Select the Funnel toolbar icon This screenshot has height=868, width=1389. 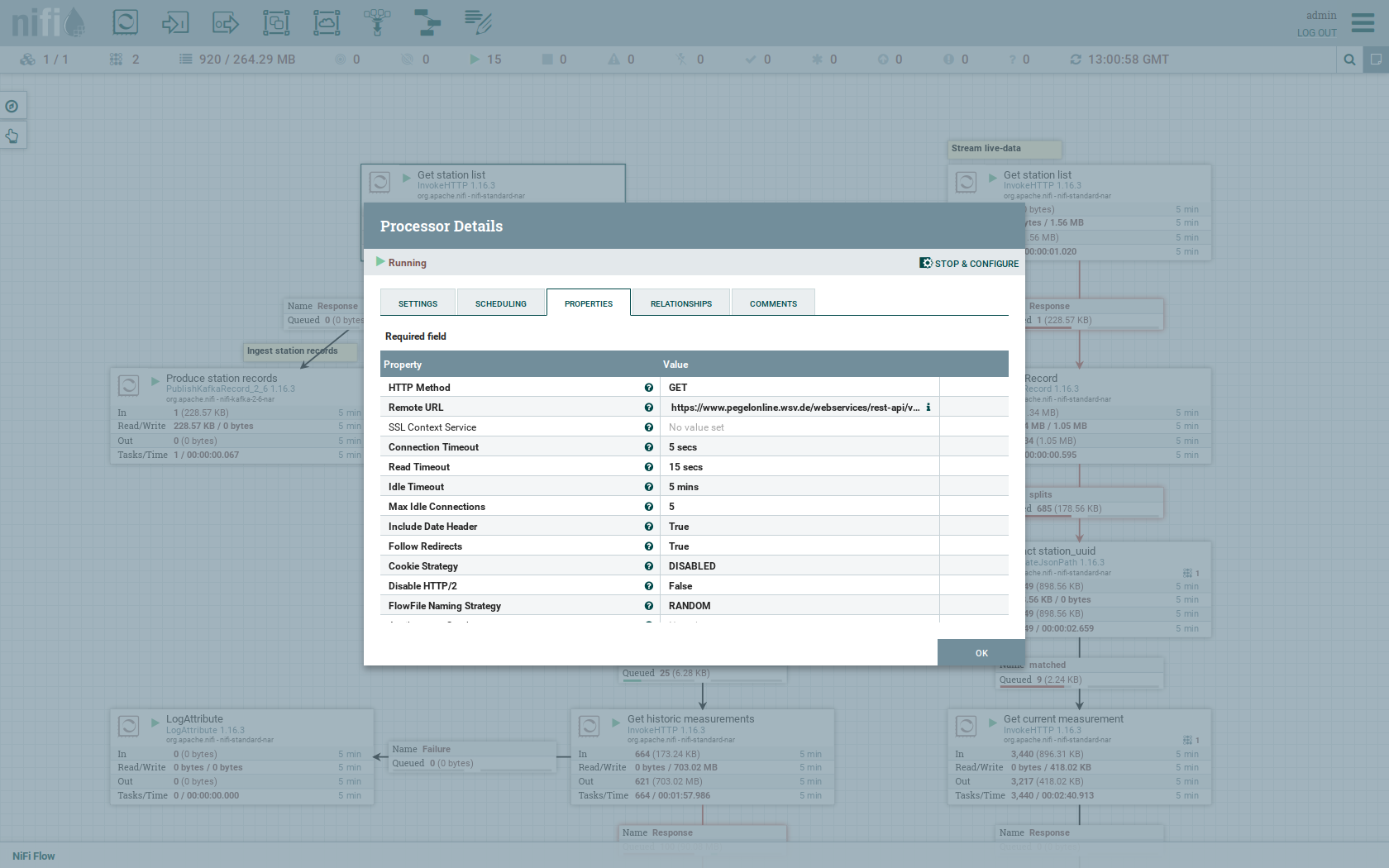(377, 22)
